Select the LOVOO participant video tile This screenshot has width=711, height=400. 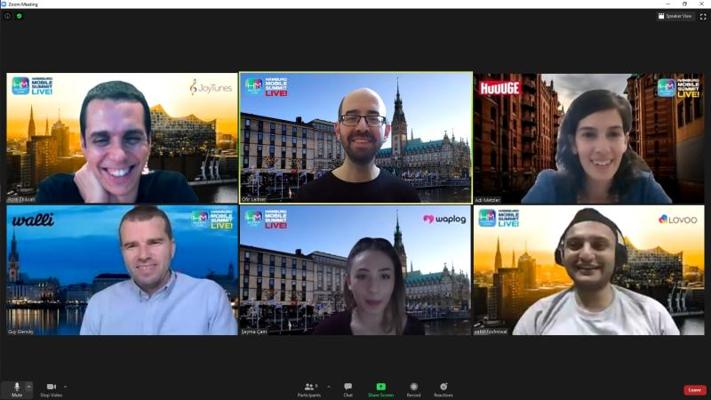[x=589, y=270]
